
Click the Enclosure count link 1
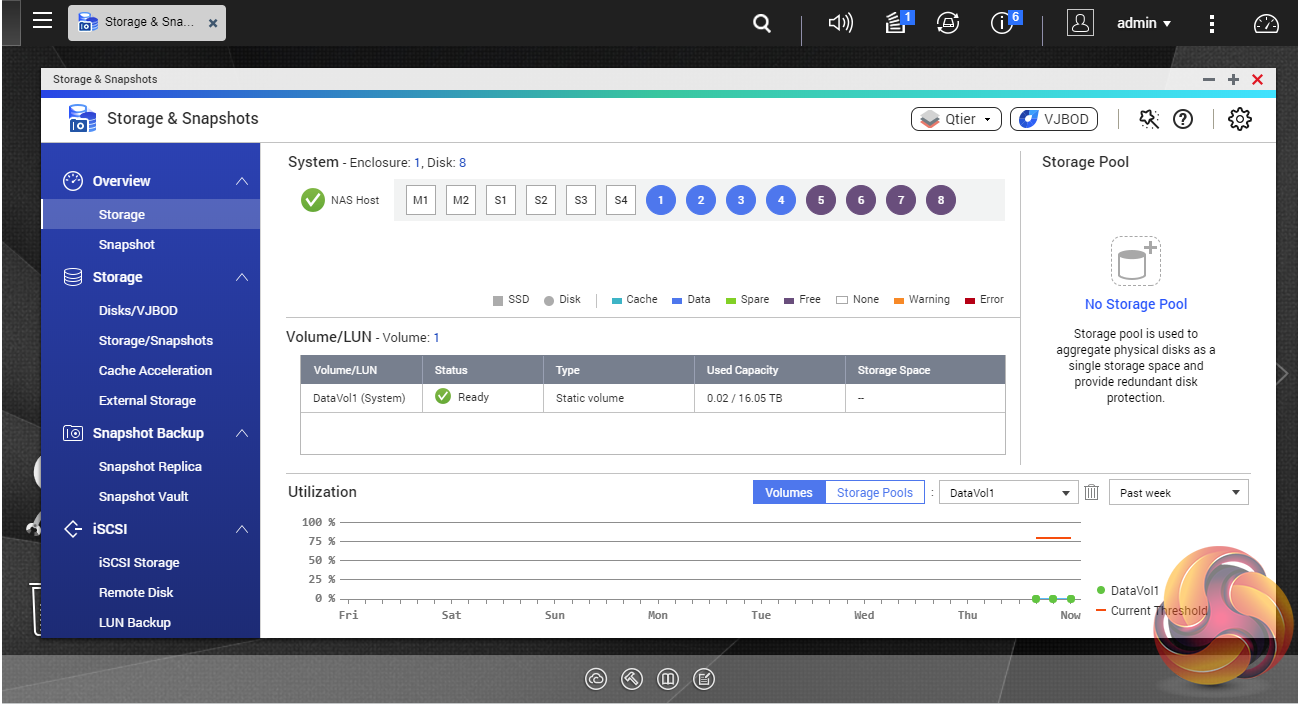pyautogui.click(x=417, y=162)
